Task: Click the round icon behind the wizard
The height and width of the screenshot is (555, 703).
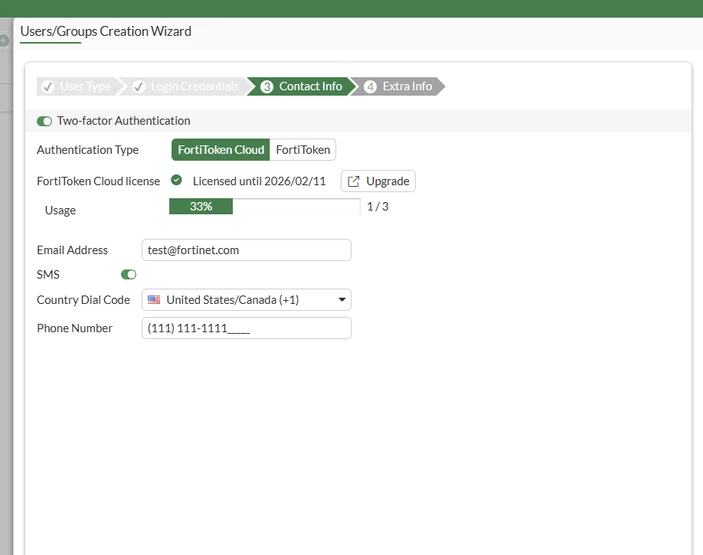Action: (4, 41)
